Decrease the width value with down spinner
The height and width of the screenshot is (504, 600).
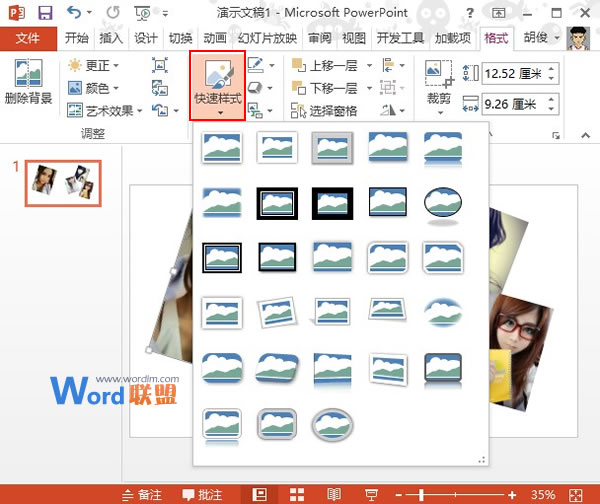pos(551,109)
